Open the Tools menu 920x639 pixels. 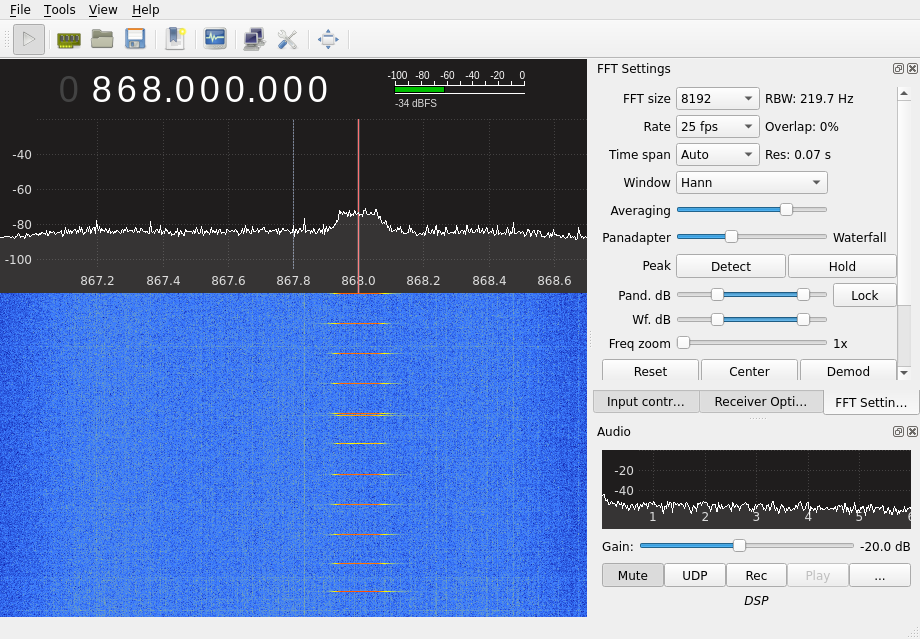(59, 10)
